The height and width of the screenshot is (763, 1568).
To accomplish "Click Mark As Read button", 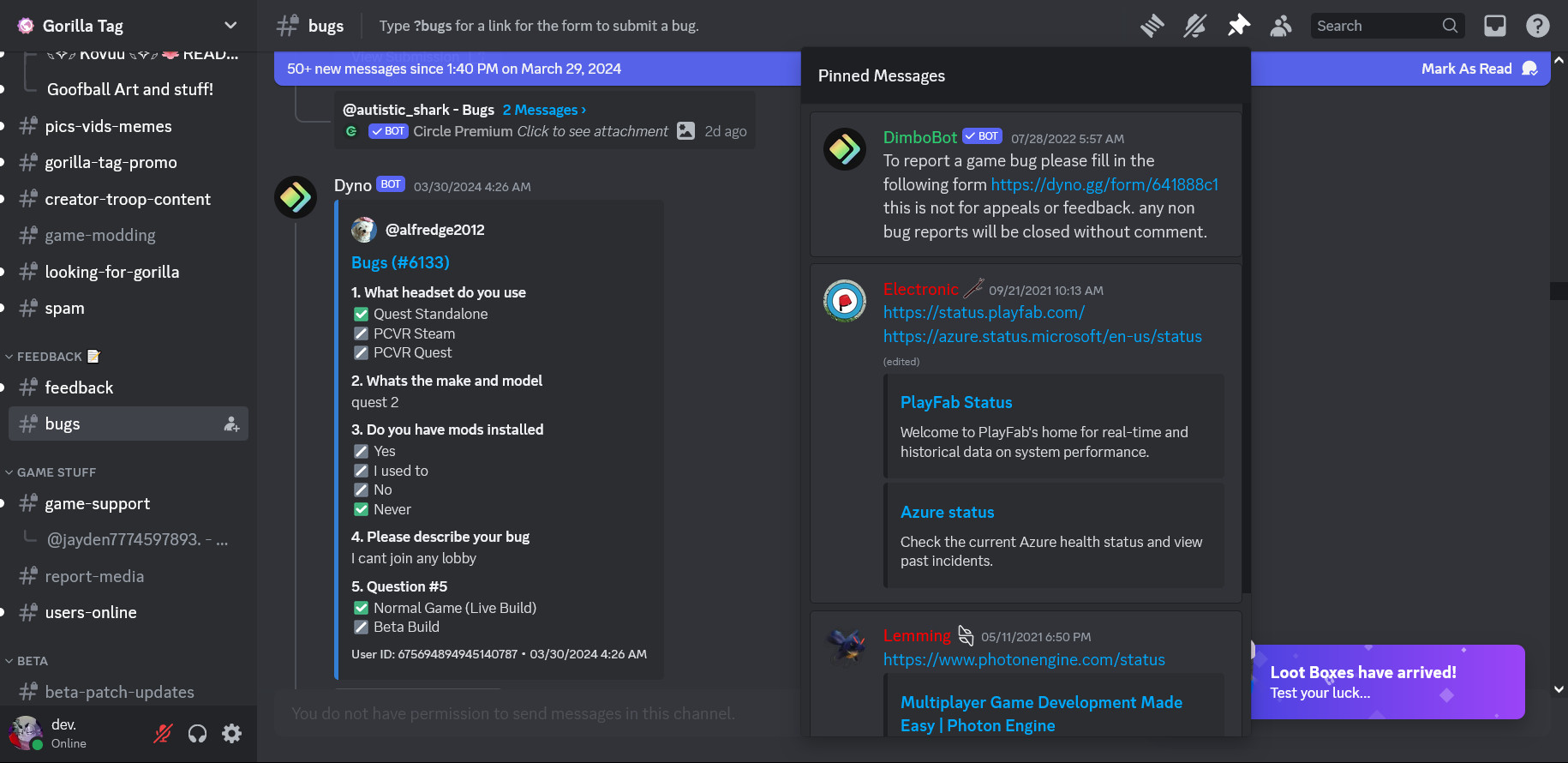I will (1466, 69).
